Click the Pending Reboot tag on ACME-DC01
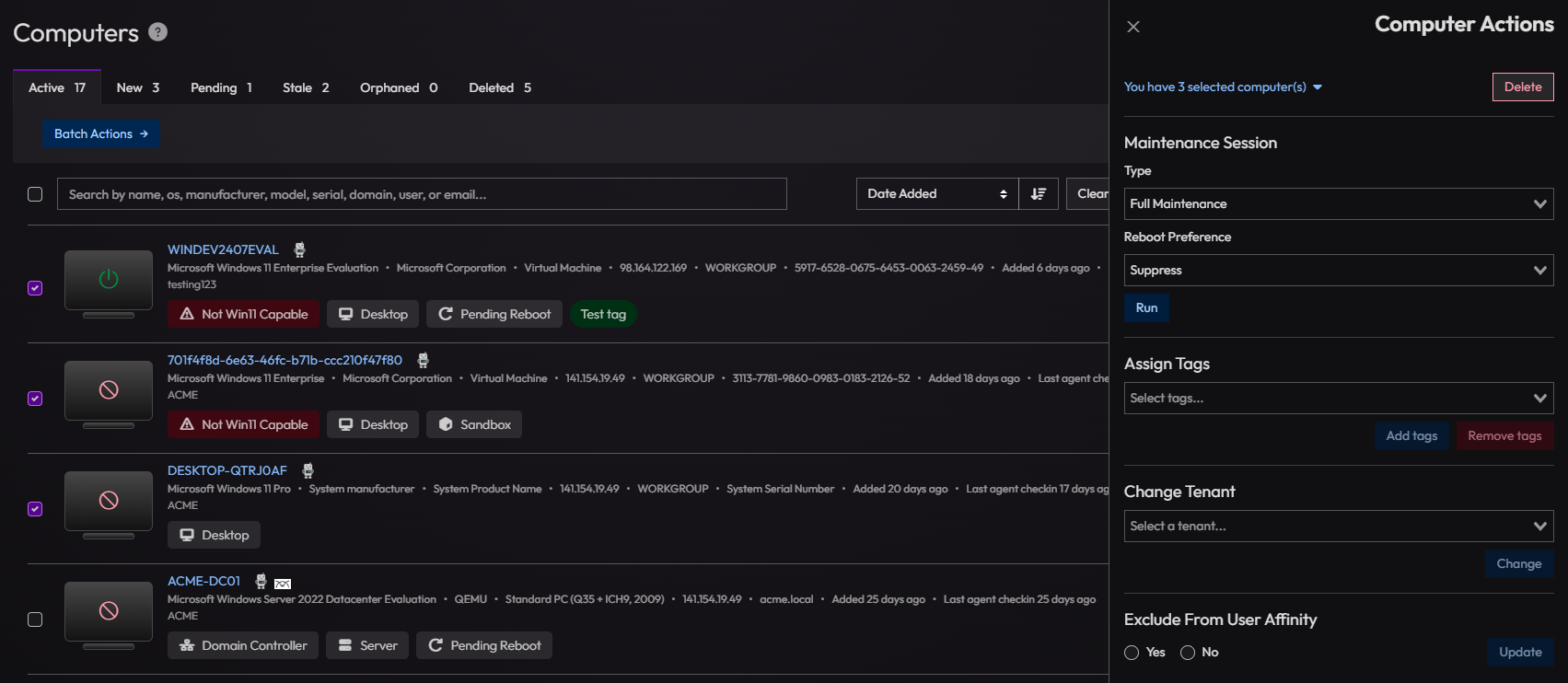 (x=484, y=645)
